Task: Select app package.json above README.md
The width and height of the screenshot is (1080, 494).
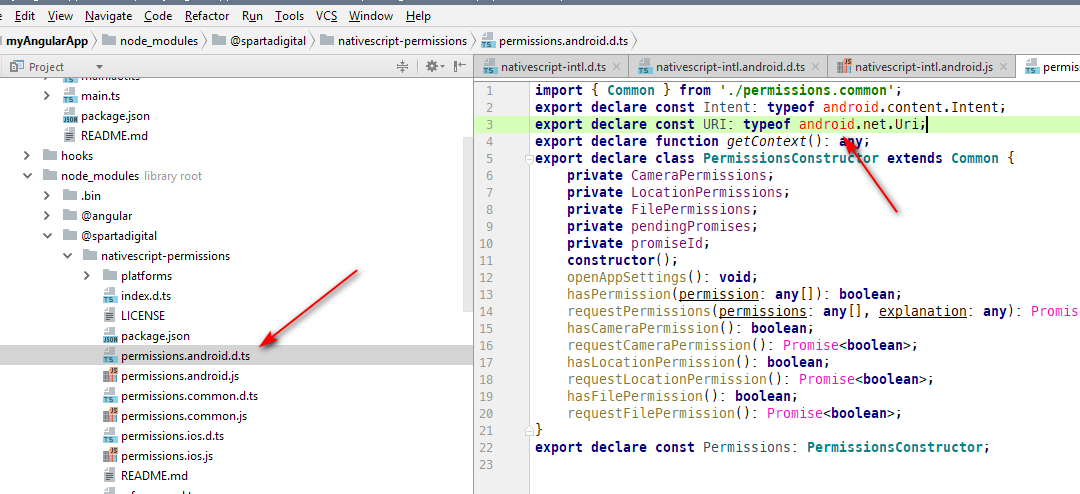Action: [x=115, y=116]
